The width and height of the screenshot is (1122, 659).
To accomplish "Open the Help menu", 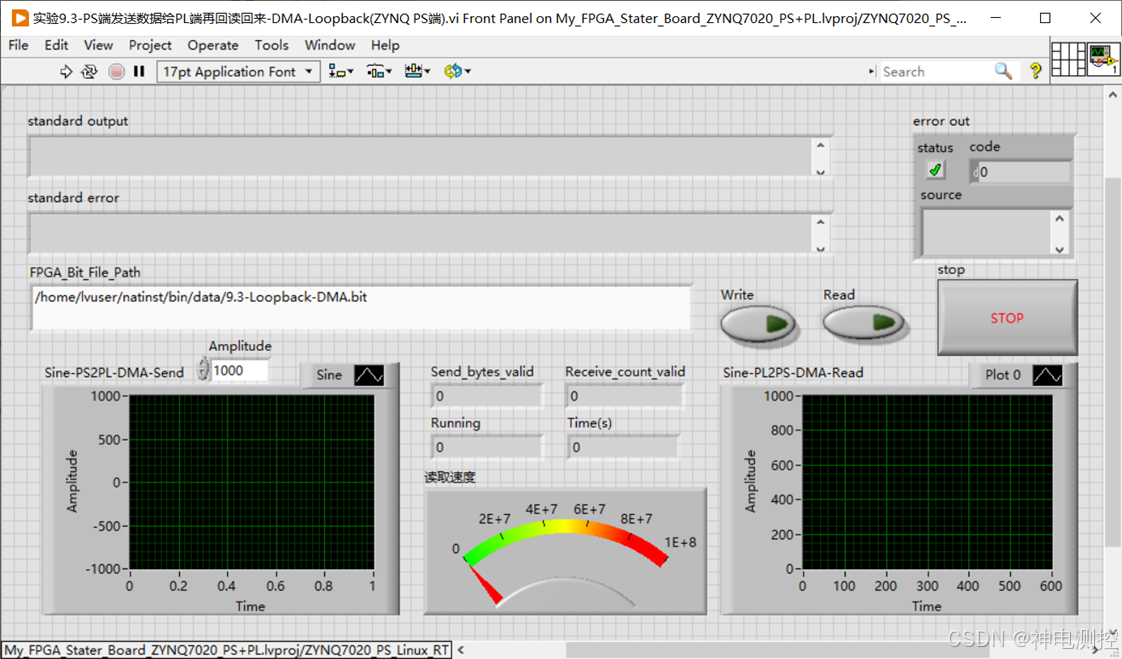I will click(x=385, y=45).
